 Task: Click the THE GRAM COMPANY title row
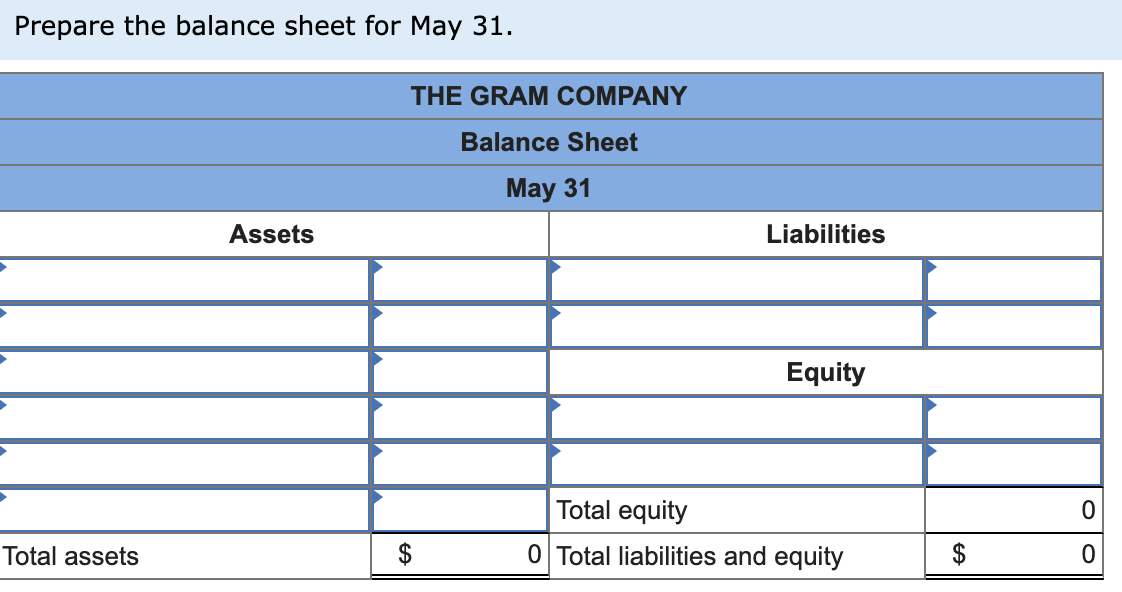(x=548, y=96)
